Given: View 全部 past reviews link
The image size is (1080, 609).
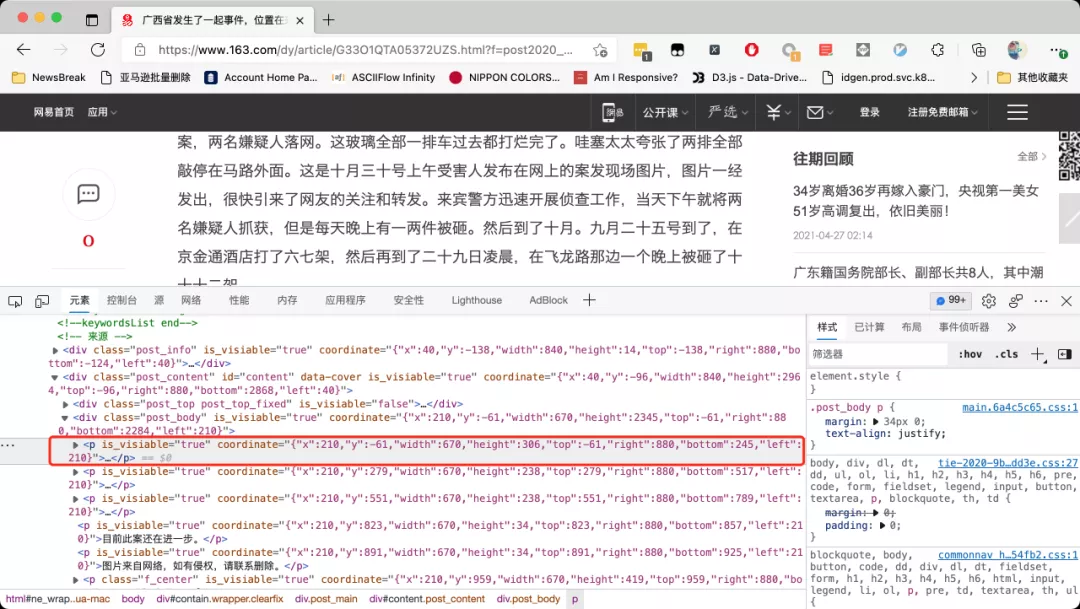Looking at the screenshot, I should coord(1031,157).
